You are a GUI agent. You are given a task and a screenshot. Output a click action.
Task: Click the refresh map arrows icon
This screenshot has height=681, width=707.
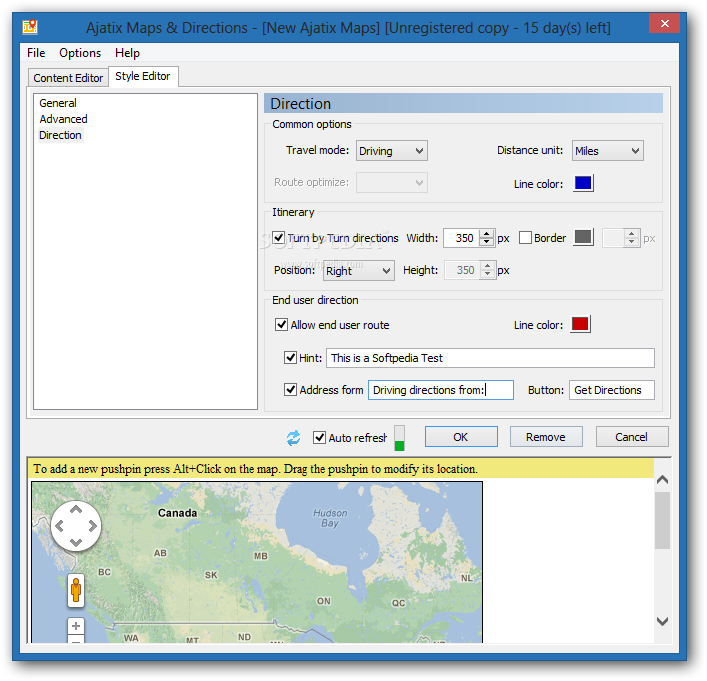click(294, 438)
